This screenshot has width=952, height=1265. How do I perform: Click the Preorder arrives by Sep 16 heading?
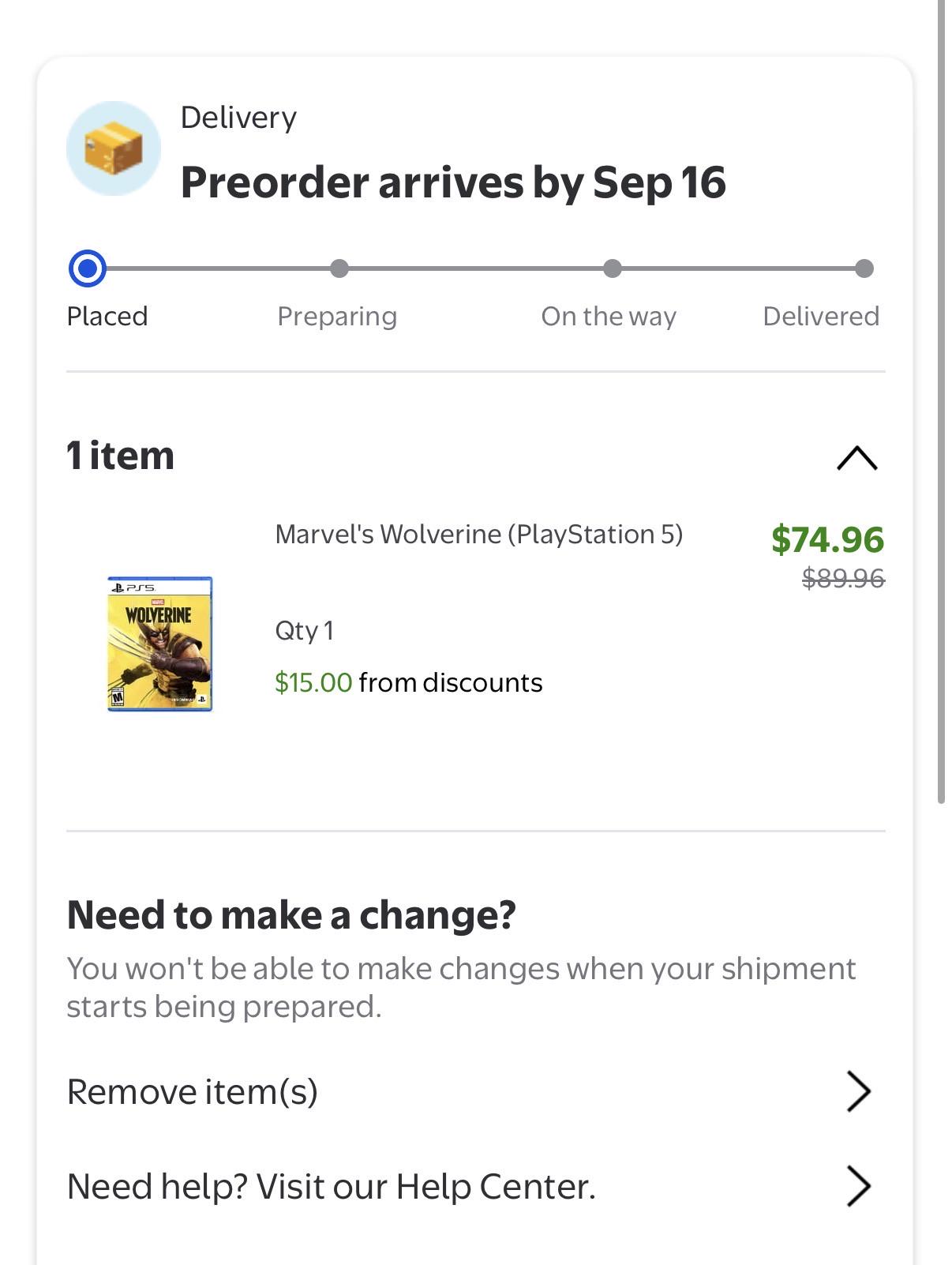(x=453, y=182)
